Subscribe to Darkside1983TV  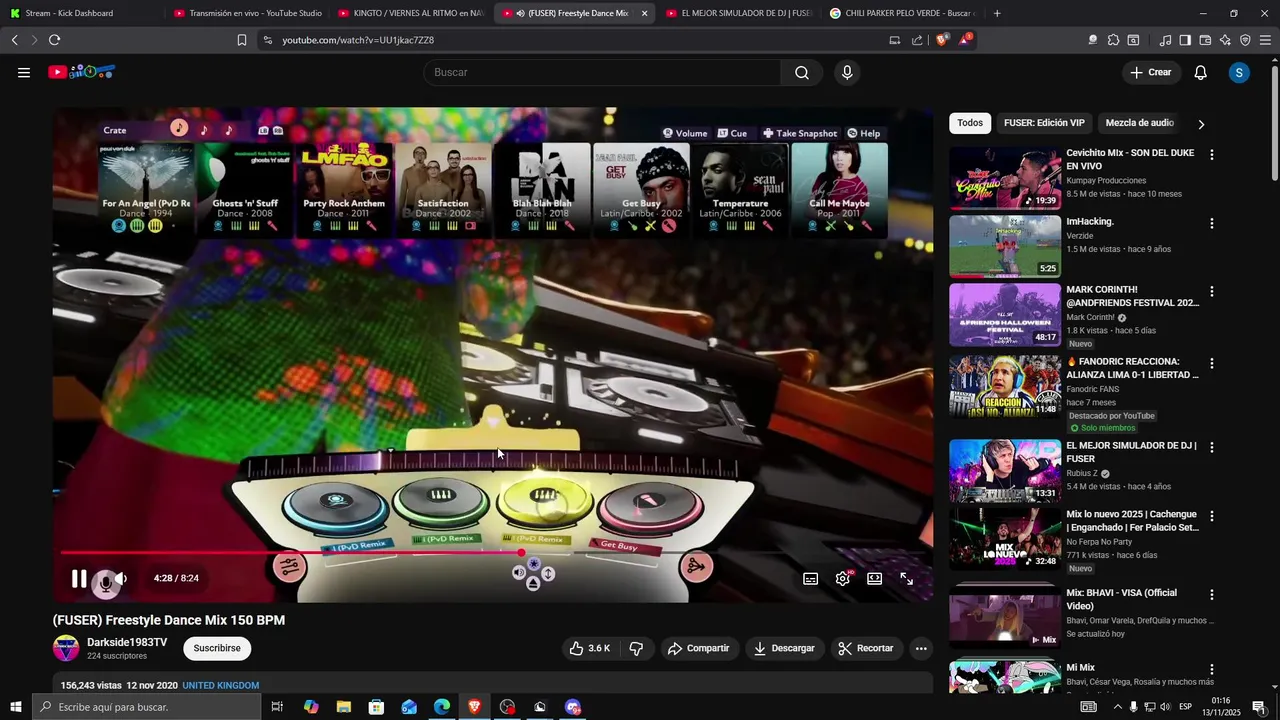click(217, 648)
